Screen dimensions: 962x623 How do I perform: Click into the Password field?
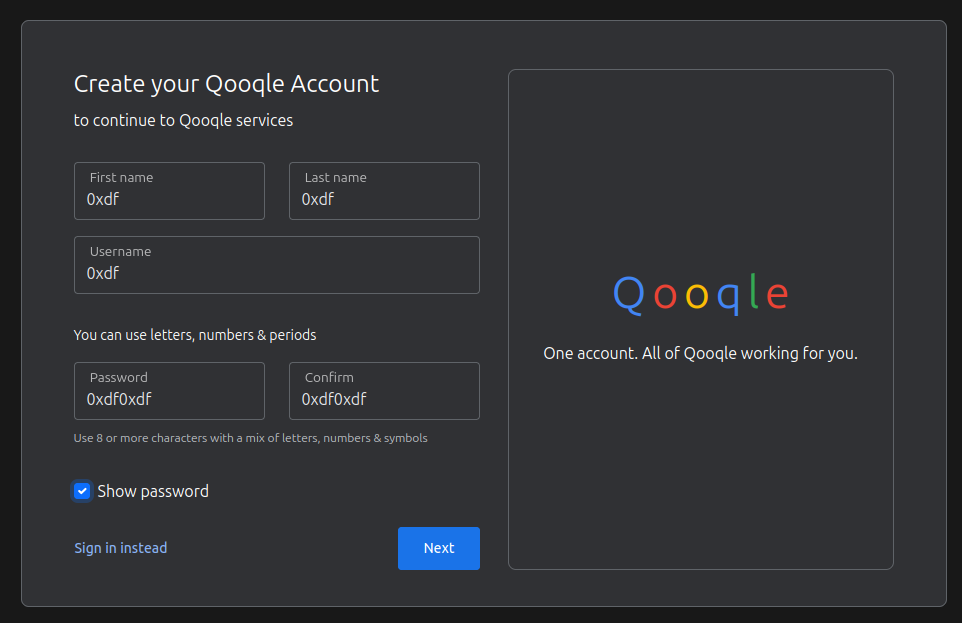169,391
